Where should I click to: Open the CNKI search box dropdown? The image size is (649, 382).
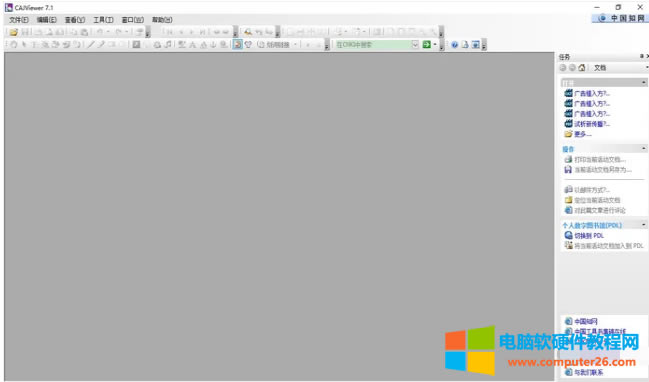(x=415, y=45)
